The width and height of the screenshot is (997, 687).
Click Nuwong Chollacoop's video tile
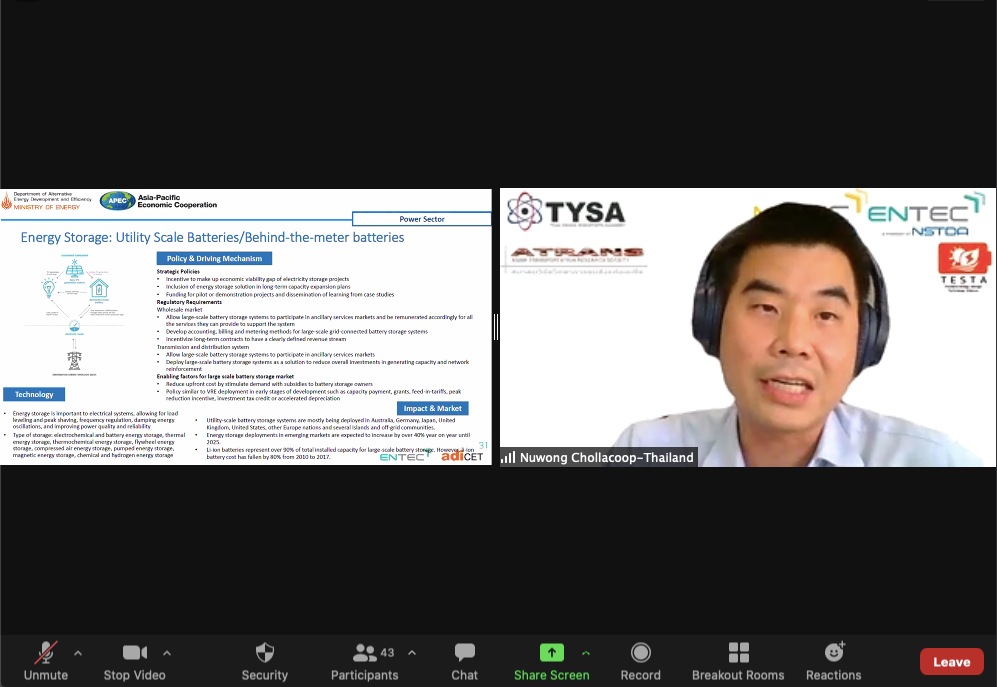click(748, 327)
